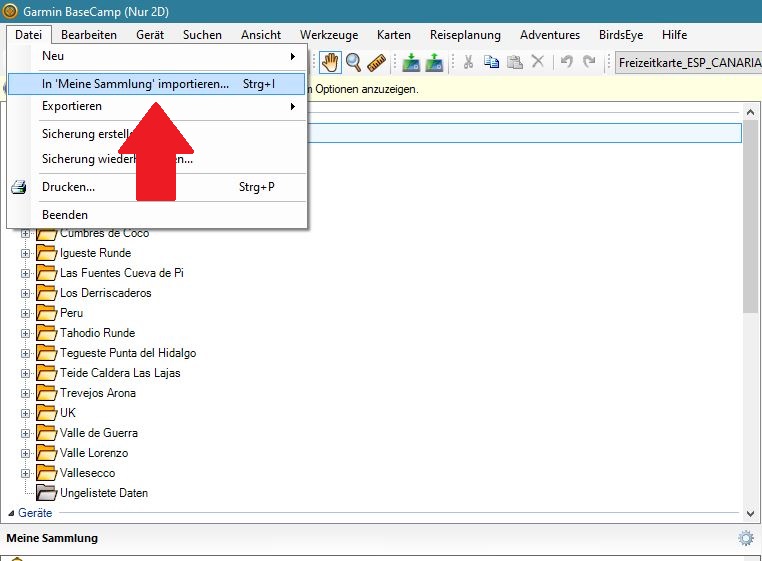Screen dimensions: 762x561
Task: Open the Adventures menu
Action: pyautogui.click(x=550, y=35)
